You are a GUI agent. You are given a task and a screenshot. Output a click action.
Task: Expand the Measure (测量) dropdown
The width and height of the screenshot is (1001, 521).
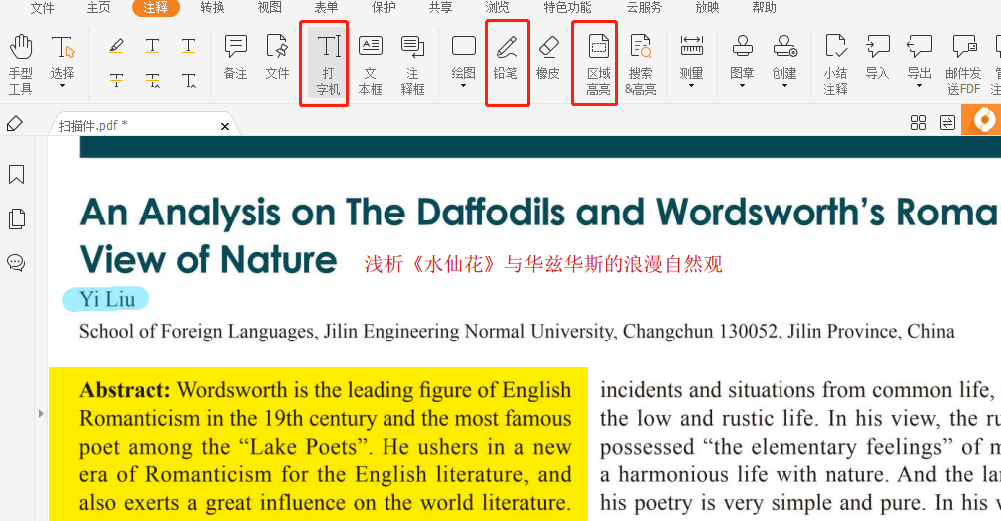tap(691, 86)
